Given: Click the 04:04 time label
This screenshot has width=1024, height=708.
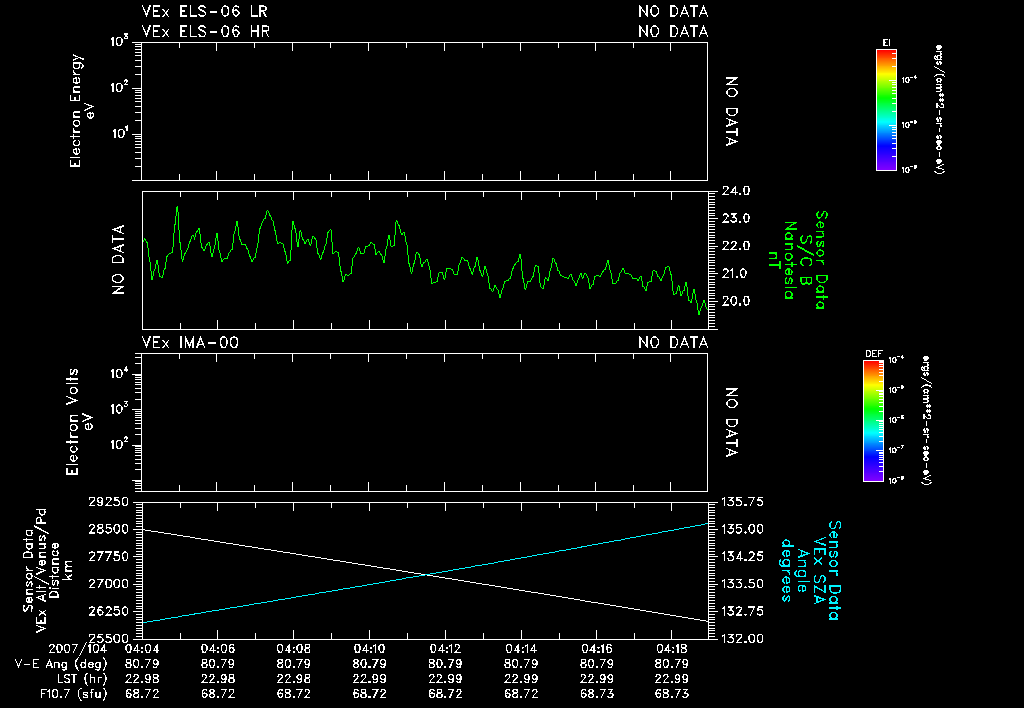Looking at the screenshot, I should pos(142,649).
